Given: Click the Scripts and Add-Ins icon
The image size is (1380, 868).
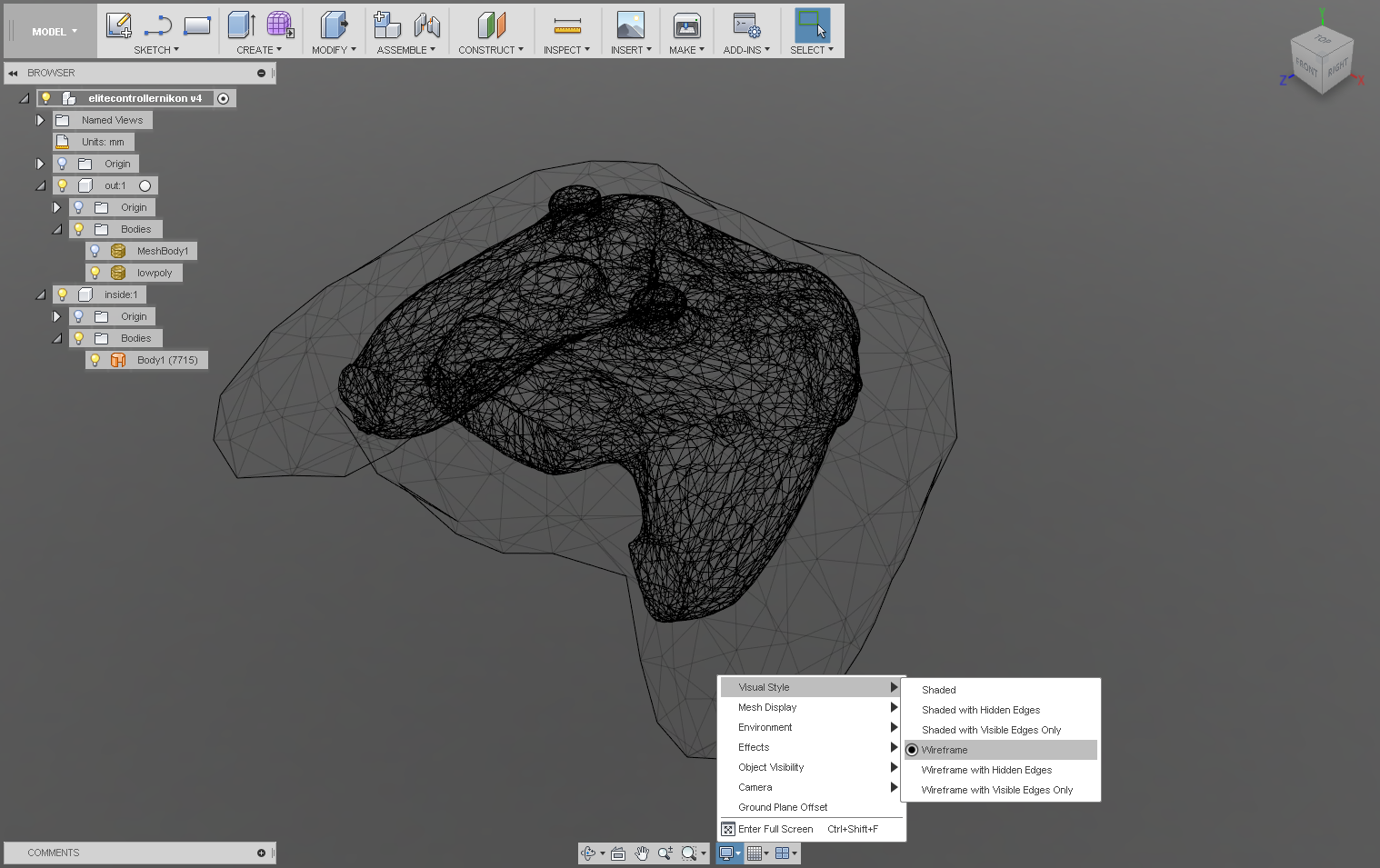Looking at the screenshot, I should point(746,25).
